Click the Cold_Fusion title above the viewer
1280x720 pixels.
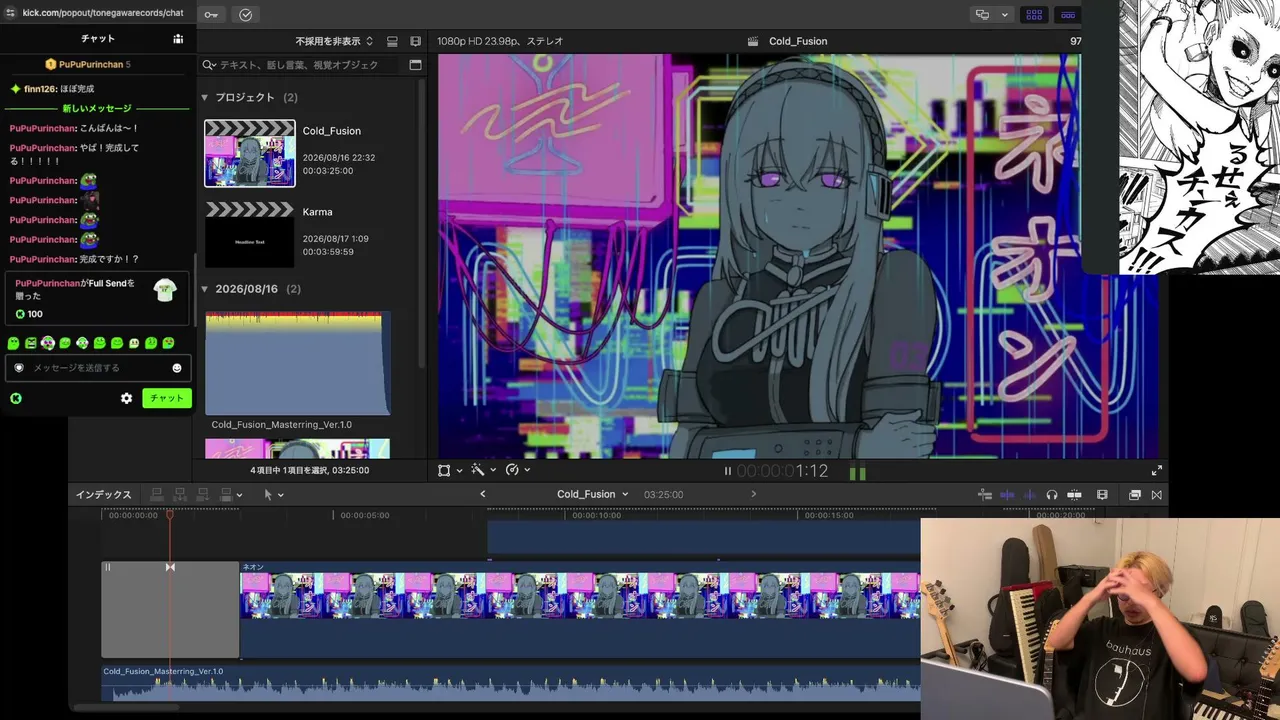(797, 41)
